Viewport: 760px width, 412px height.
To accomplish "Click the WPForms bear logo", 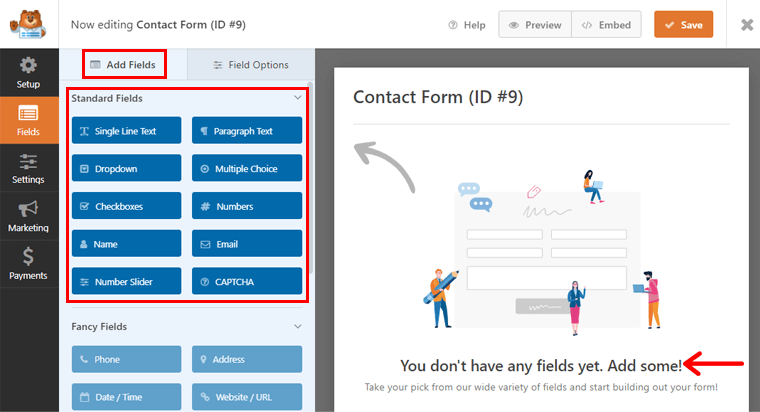I will [x=29, y=24].
